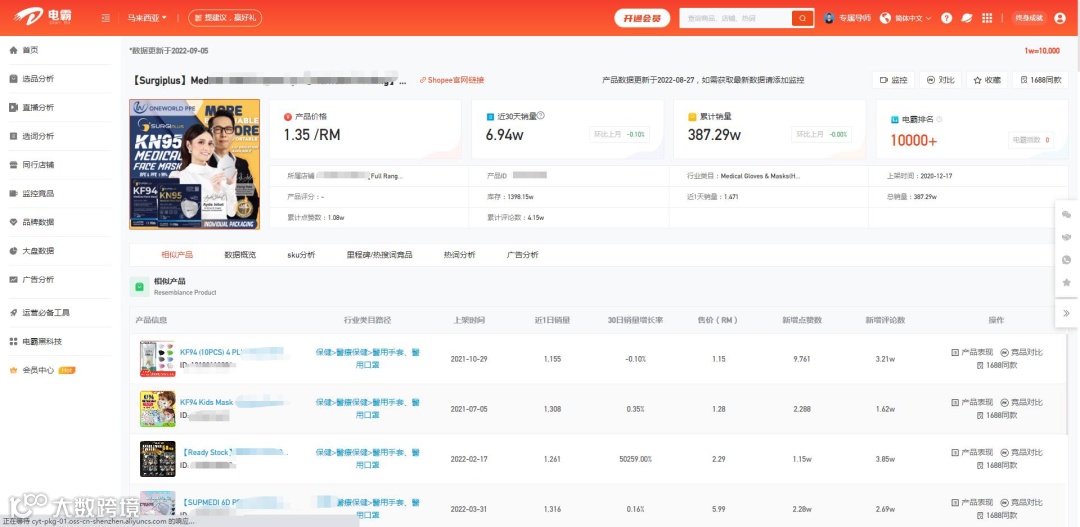Click the KF94 (10PCS) product thumbnail

(158, 358)
